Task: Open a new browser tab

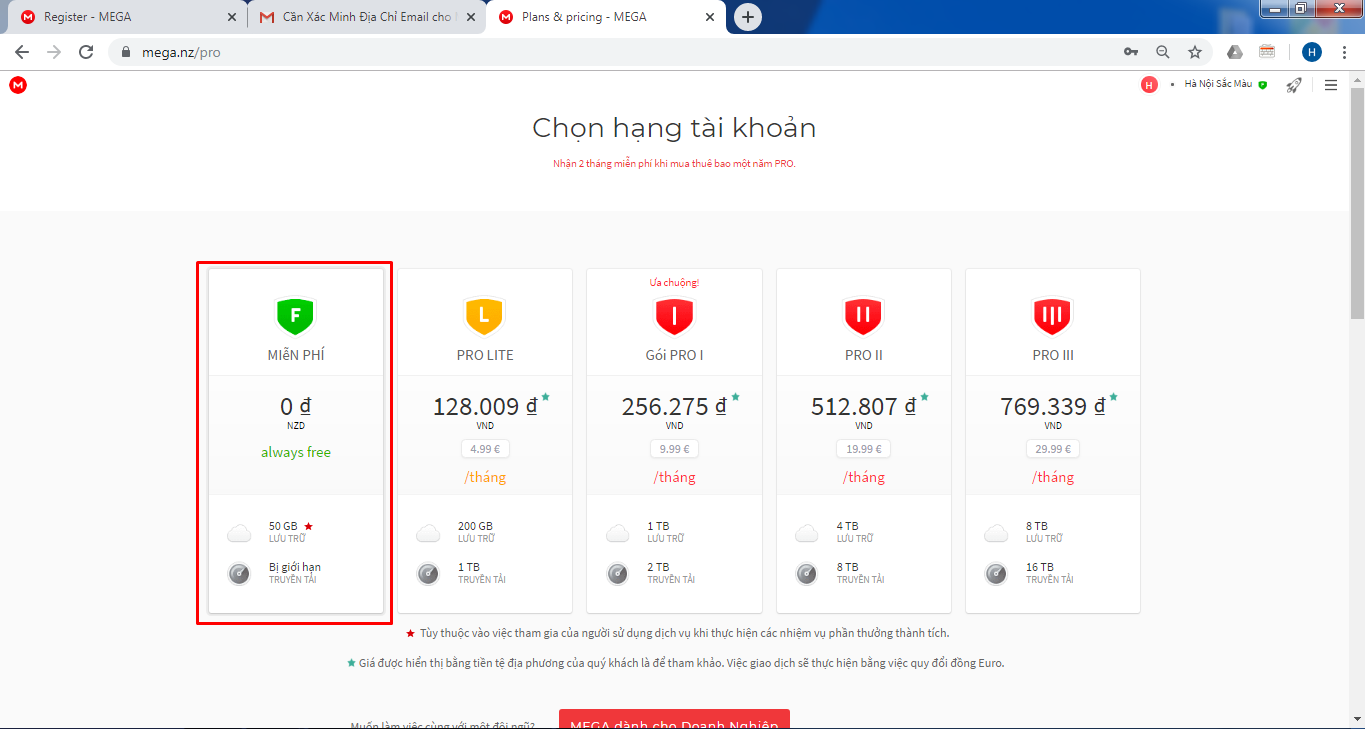Action: (x=747, y=17)
